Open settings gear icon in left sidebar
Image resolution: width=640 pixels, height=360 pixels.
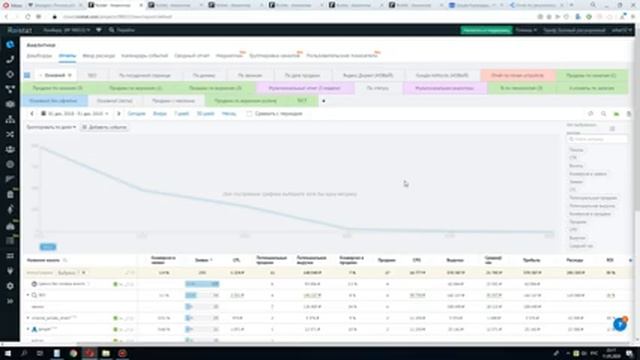[10, 286]
